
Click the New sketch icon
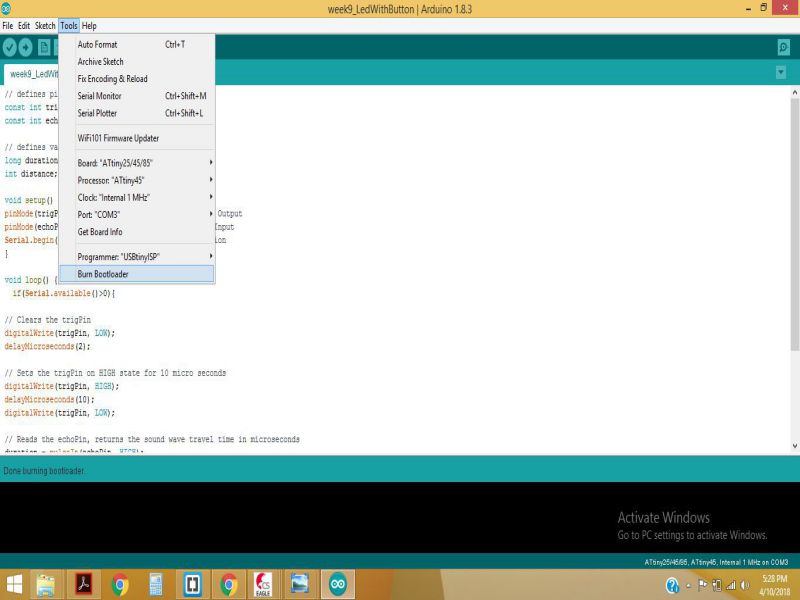click(x=44, y=47)
